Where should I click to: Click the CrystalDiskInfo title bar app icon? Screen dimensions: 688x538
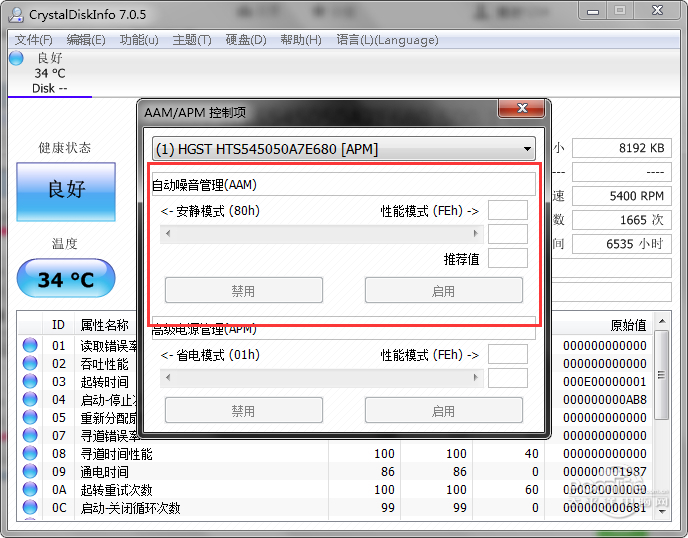tap(16, 14)
